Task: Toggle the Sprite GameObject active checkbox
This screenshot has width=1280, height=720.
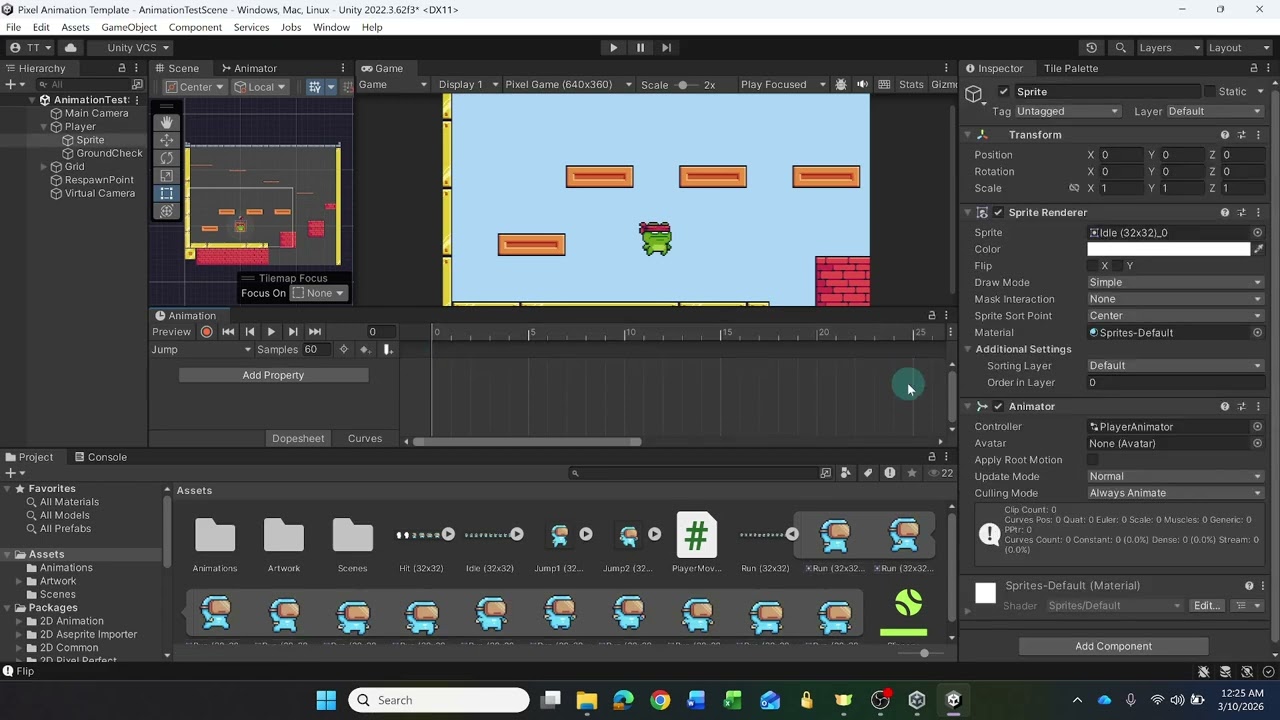Action: click(1004, 92)
